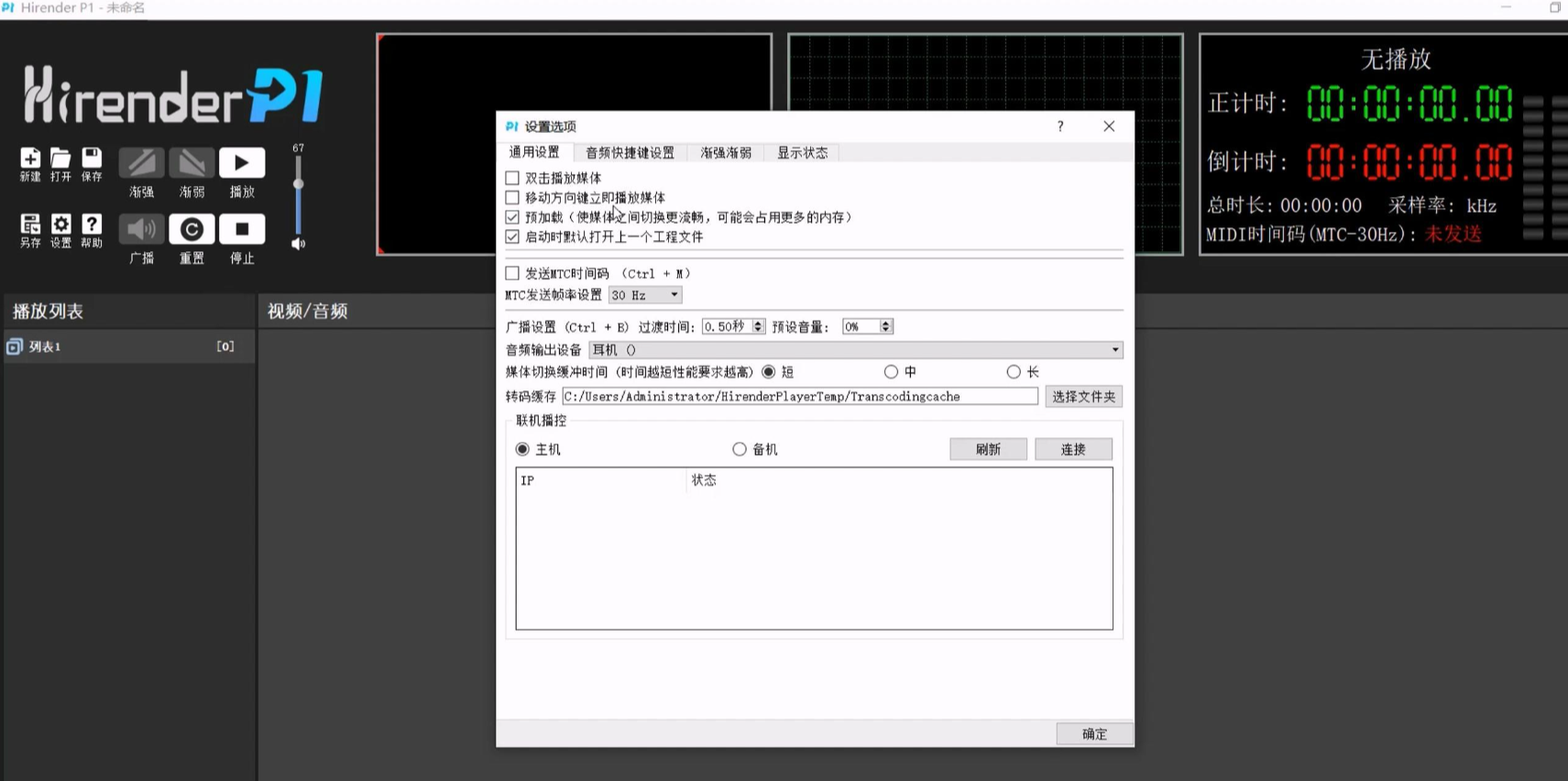Click the 刷新 refresh button

click(x=988, y=449)
